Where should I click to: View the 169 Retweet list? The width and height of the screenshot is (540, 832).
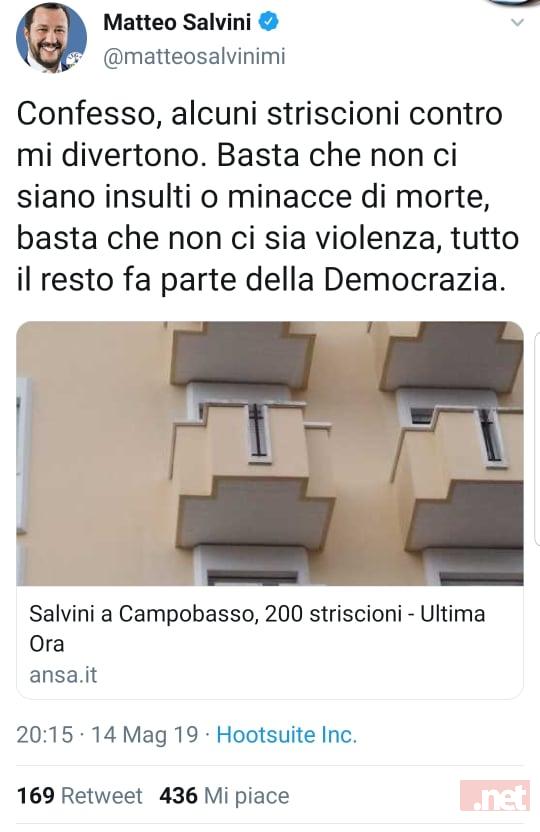[80, 796]
